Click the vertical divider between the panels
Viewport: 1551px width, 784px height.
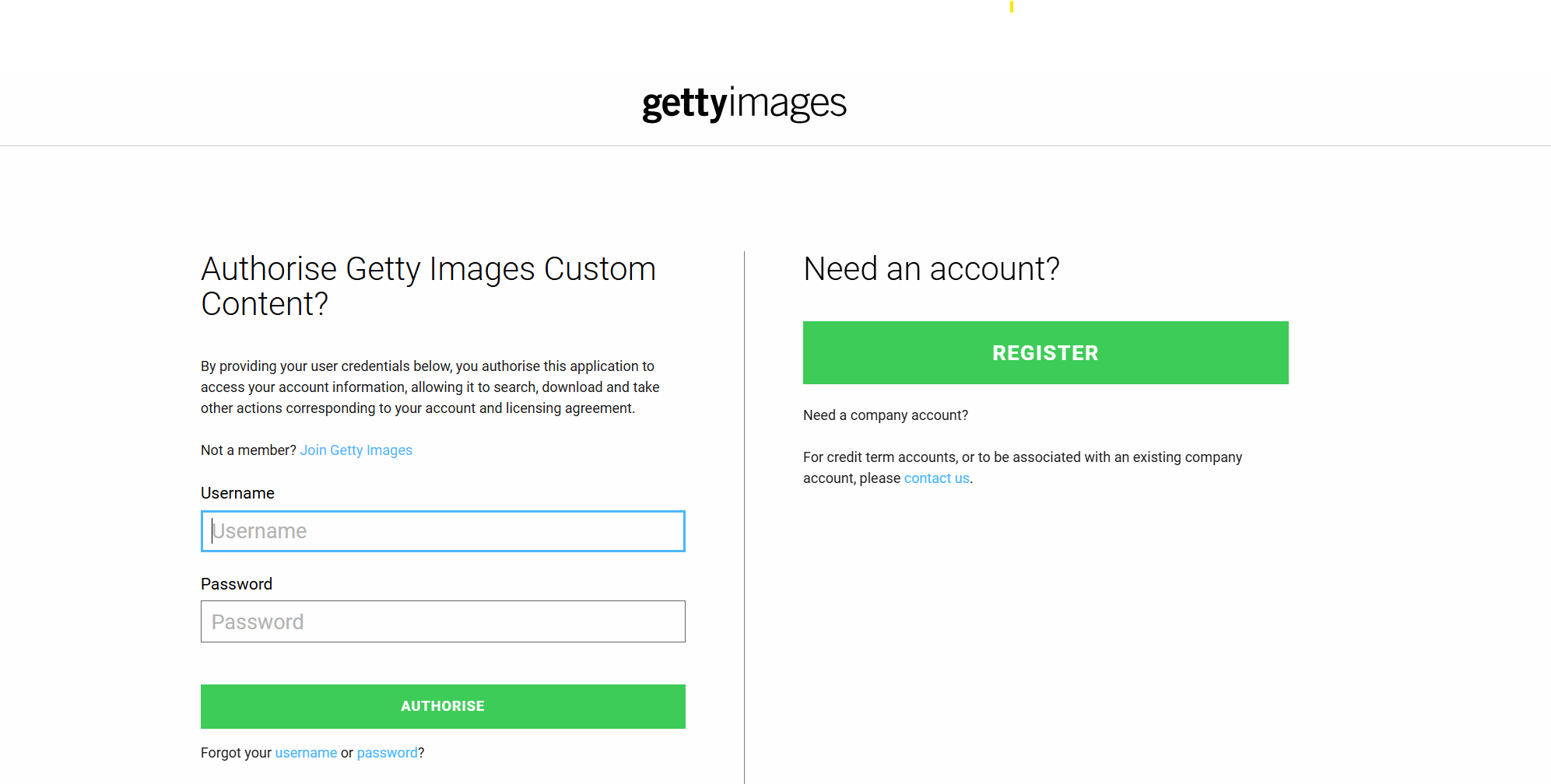point(744,517)
